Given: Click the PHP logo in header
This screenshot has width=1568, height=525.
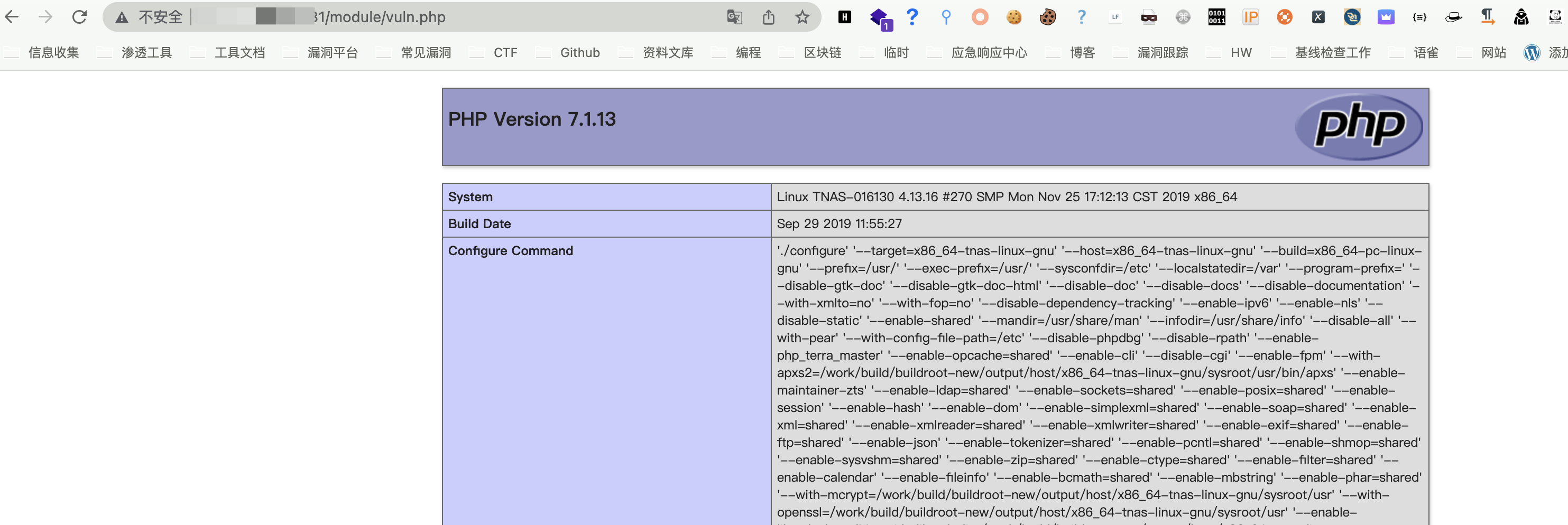Looking at the screenshot, I should 1359,127.
